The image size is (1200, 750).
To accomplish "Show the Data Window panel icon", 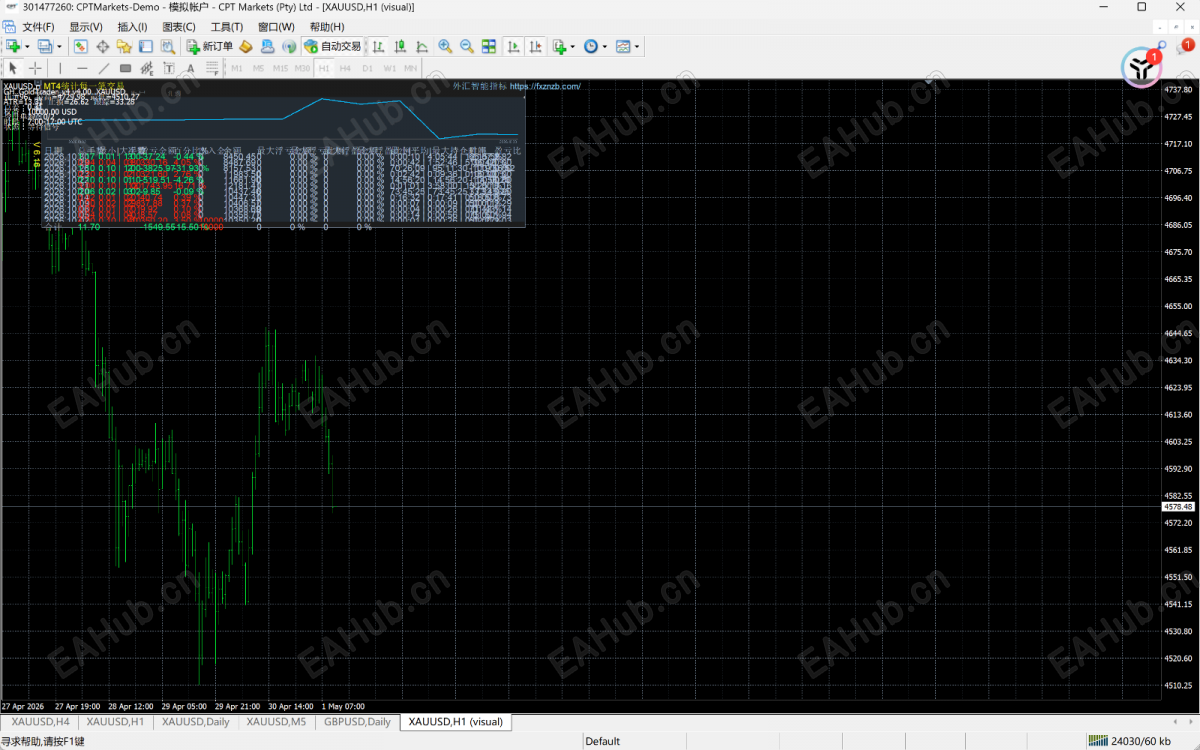I will [103, 46].
